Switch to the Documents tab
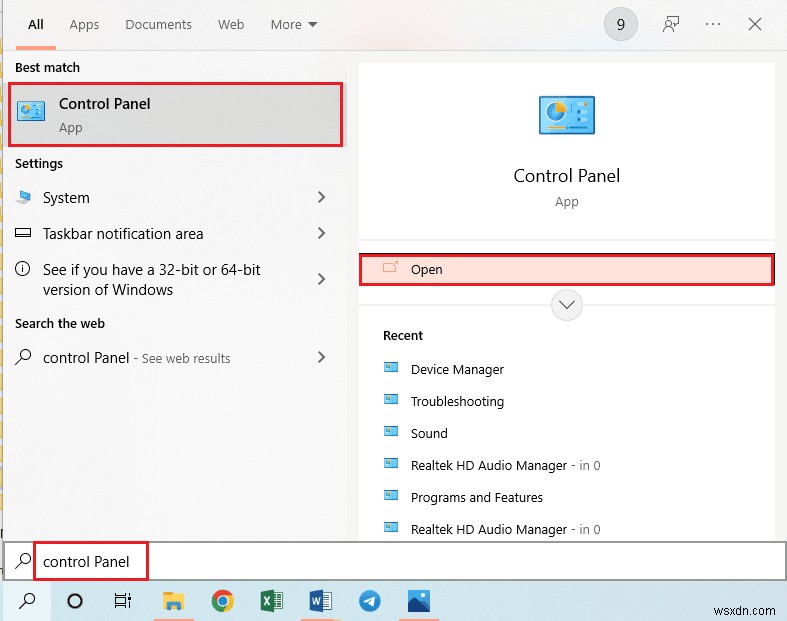787x621 pixels. 157,25
